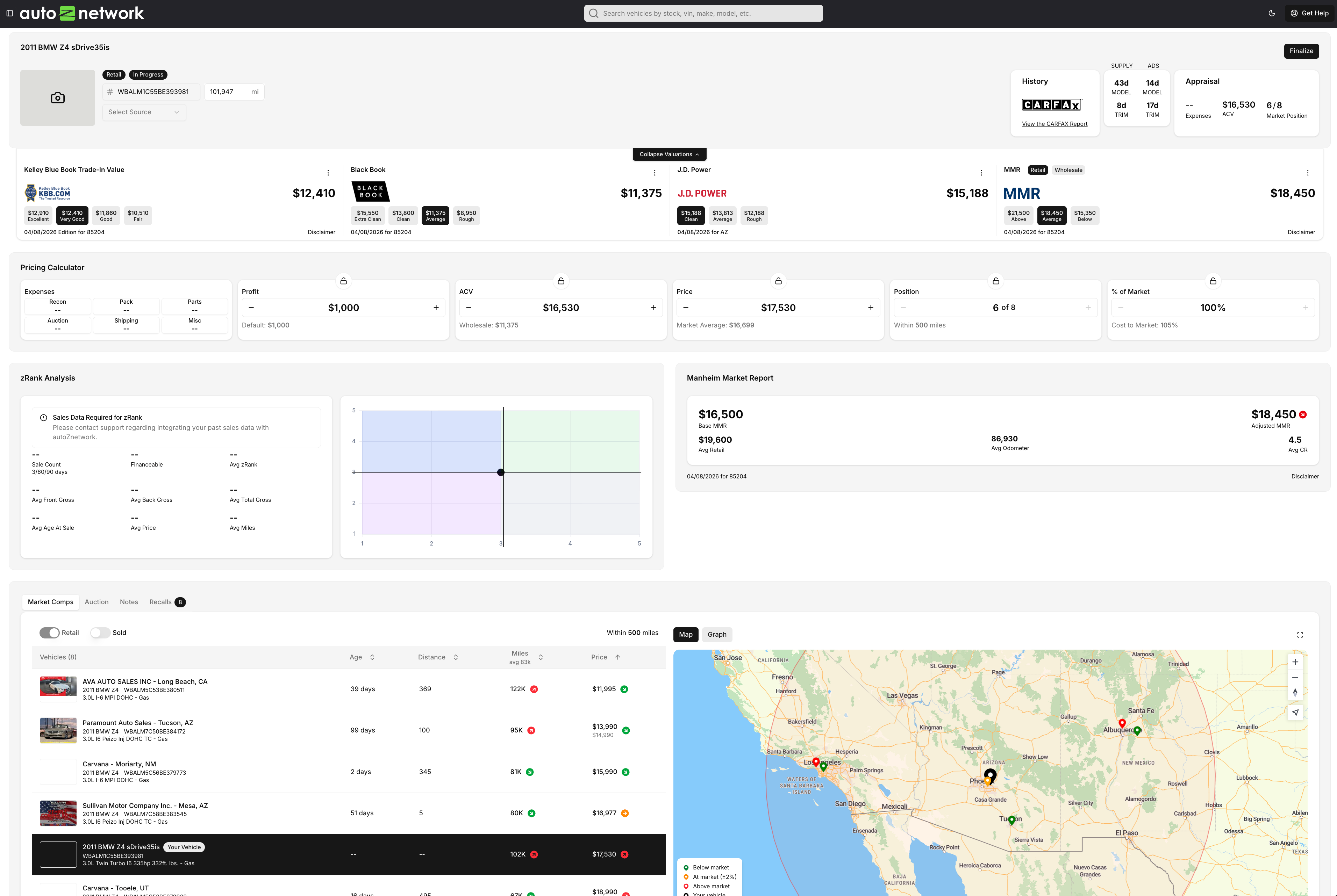1337x896 pixels.
Task: Switch to dark mode moon icon
Action: point(1272,13)
